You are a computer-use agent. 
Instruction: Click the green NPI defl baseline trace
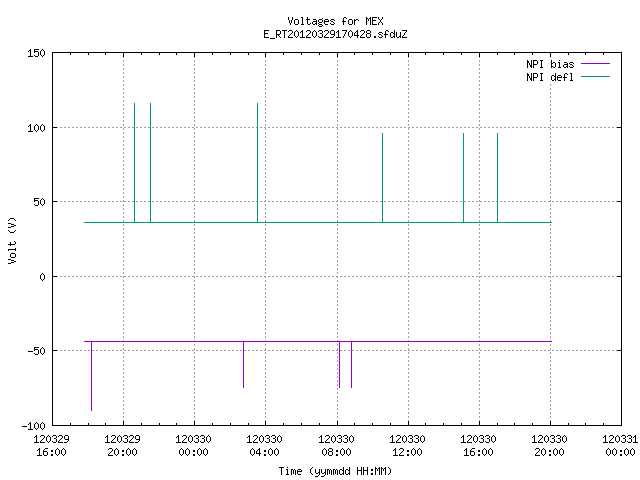(x=318, y=222)
